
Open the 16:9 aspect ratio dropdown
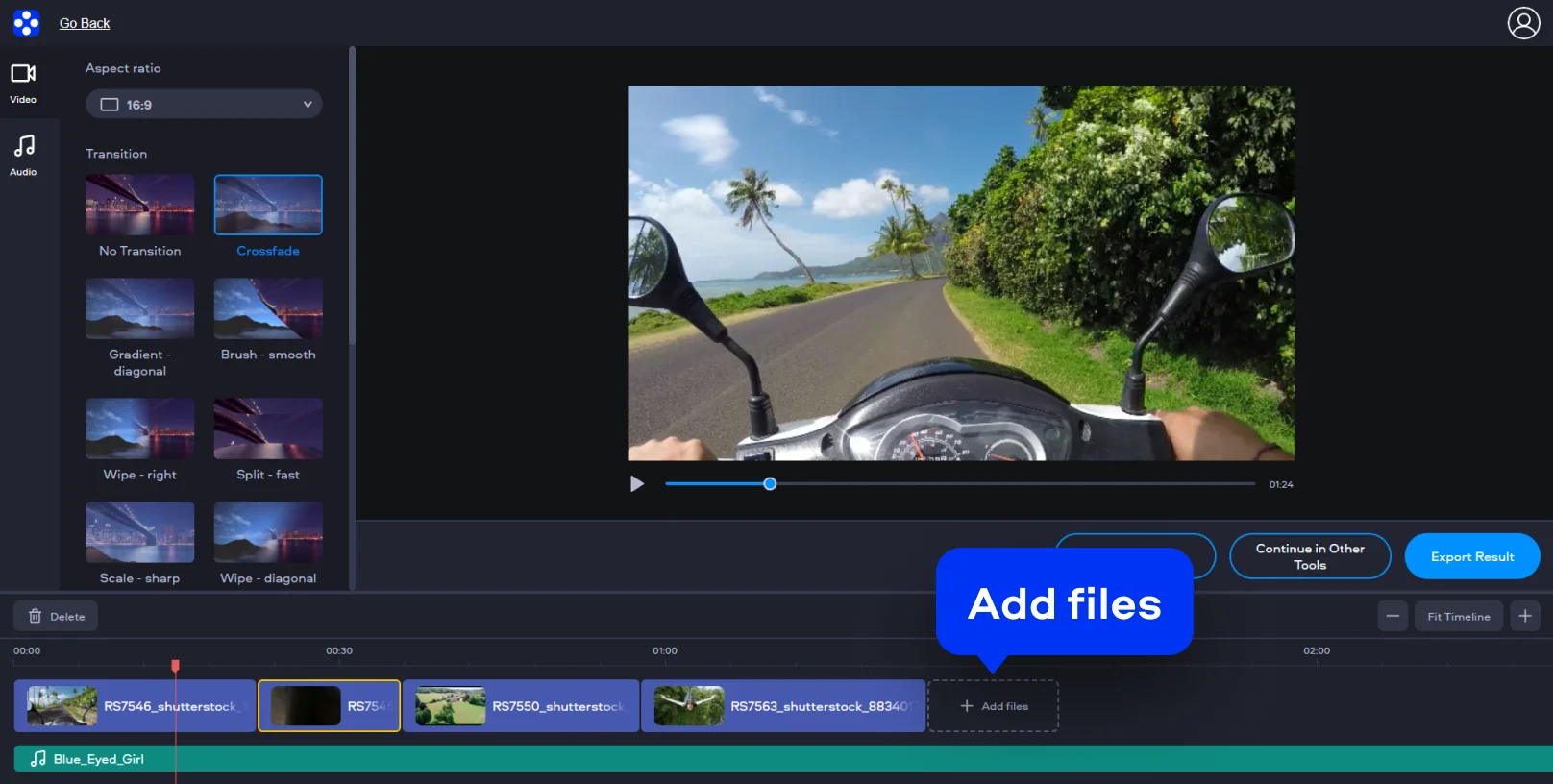coord(204,104)
